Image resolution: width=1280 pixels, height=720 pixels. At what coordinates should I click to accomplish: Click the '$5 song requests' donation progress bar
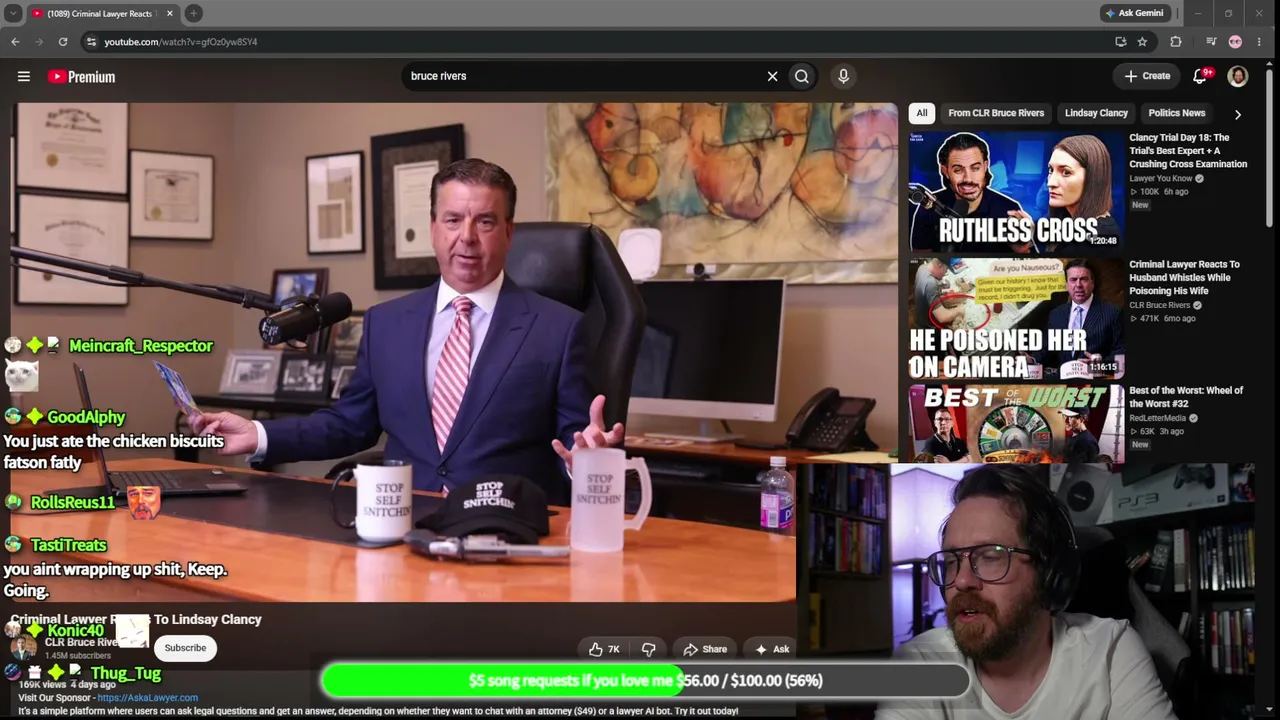pos(645,681)
